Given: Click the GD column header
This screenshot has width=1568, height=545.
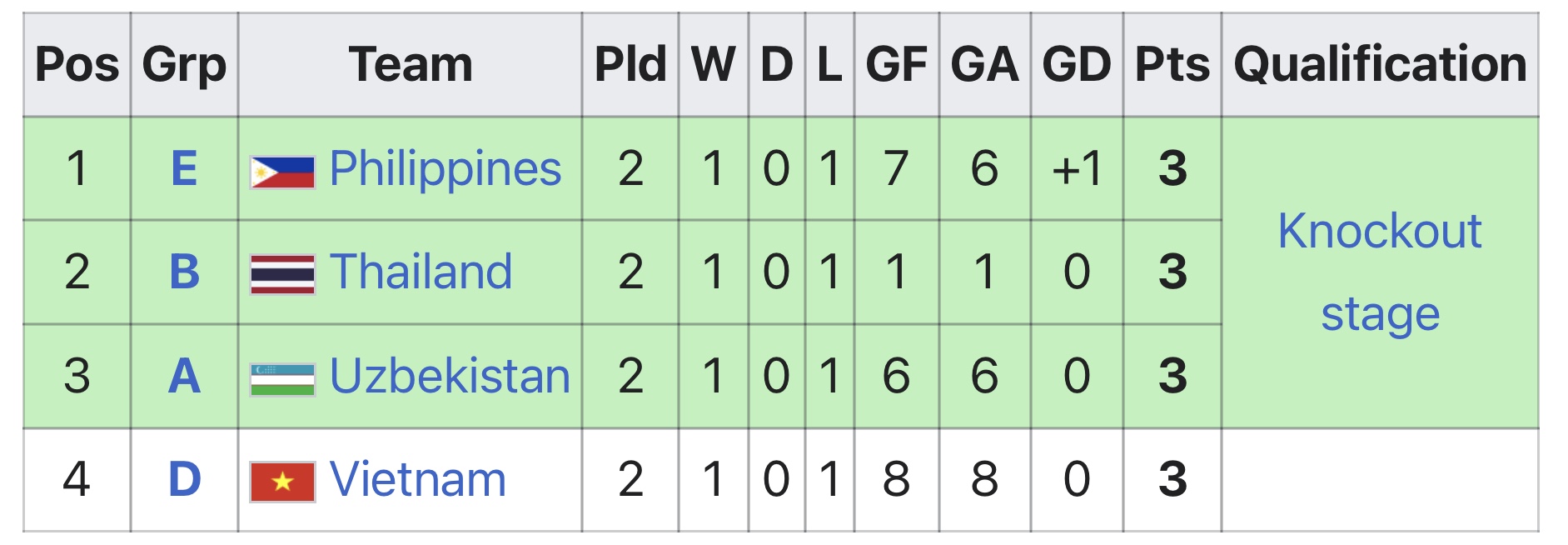Looking at the screenshot, I should pos(1077,65).
